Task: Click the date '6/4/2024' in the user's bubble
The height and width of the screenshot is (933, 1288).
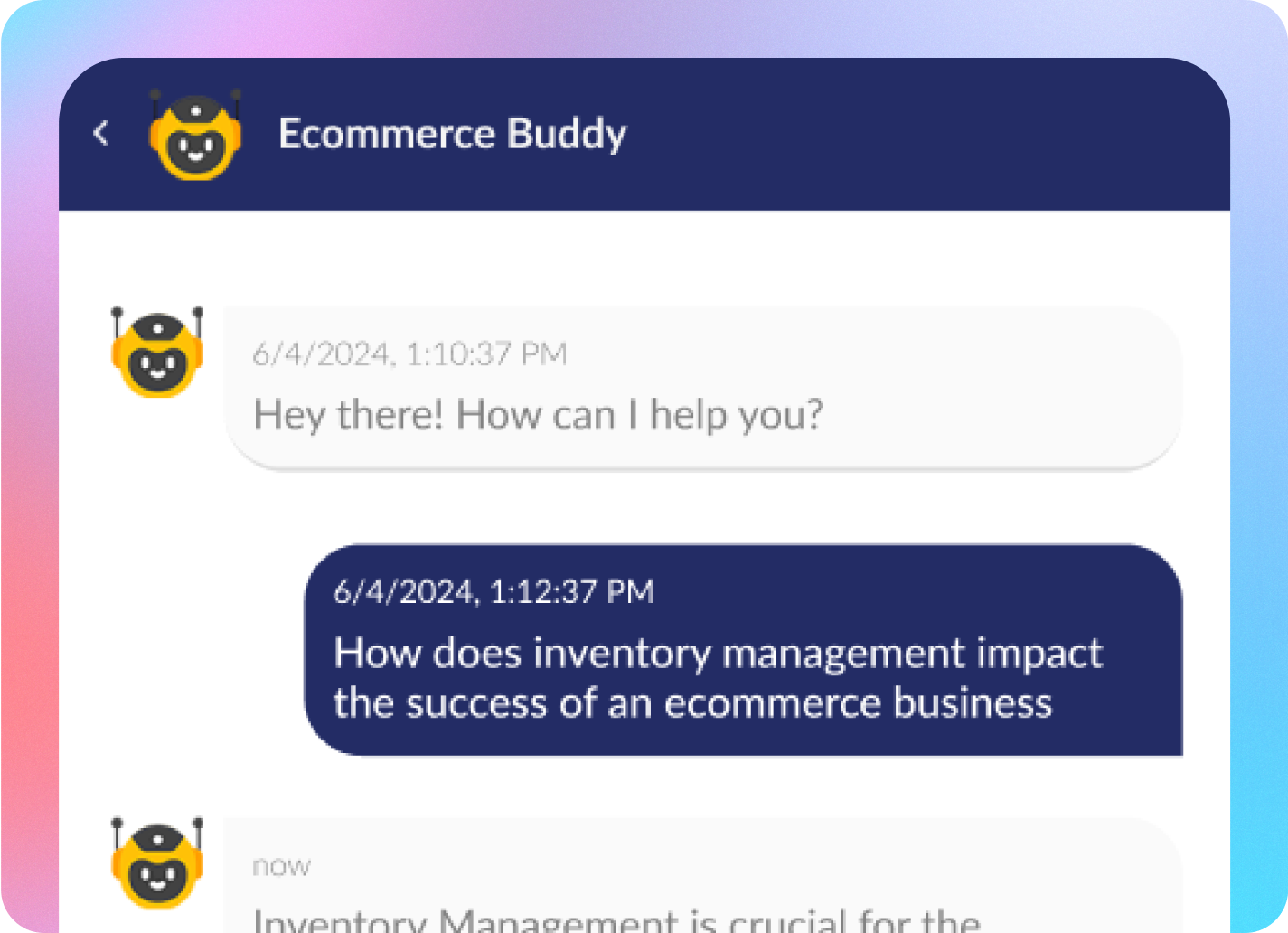Action: click(x=404, y=592)
